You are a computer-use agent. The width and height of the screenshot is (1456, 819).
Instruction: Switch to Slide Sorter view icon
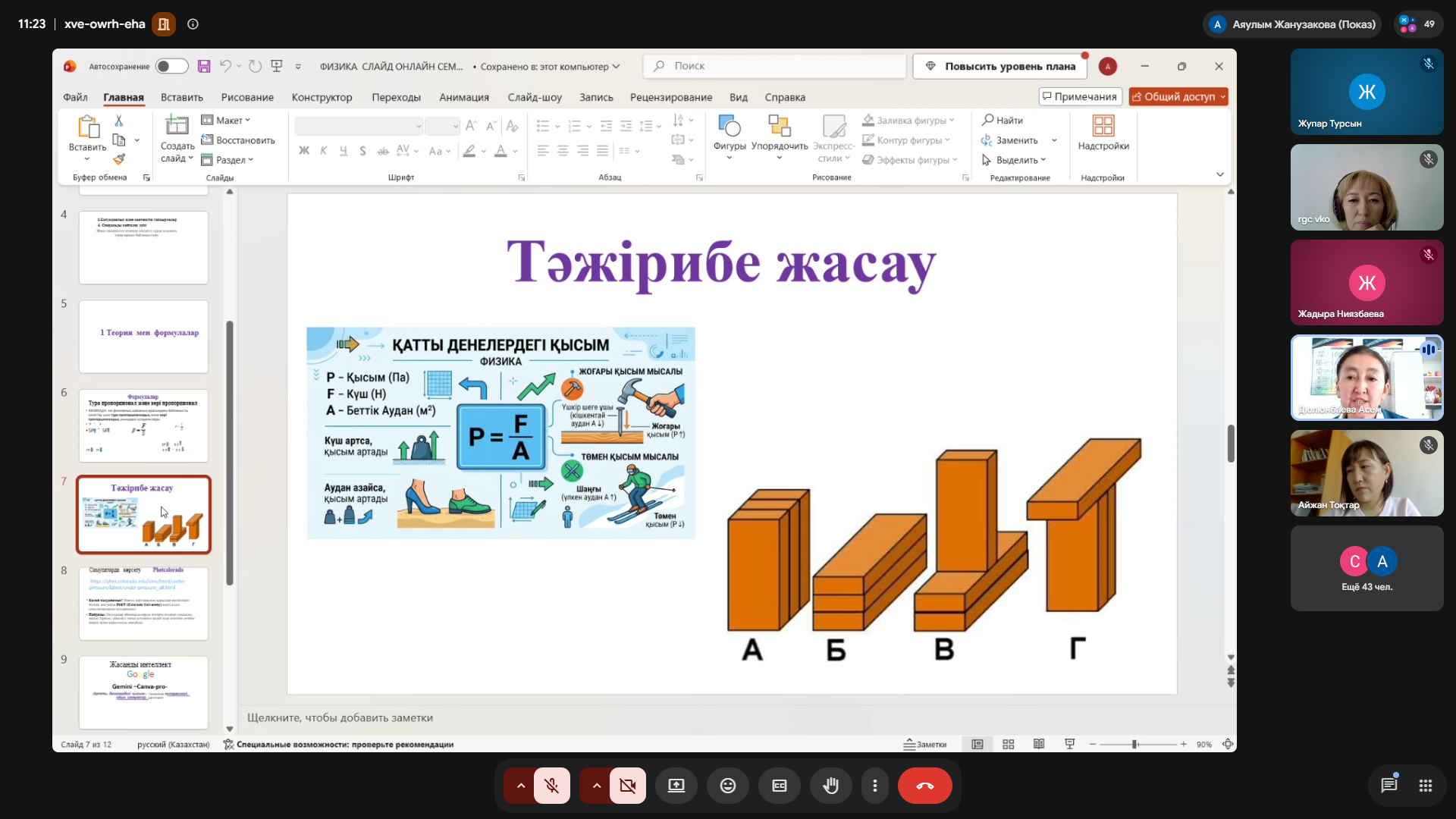(1009, 745)
